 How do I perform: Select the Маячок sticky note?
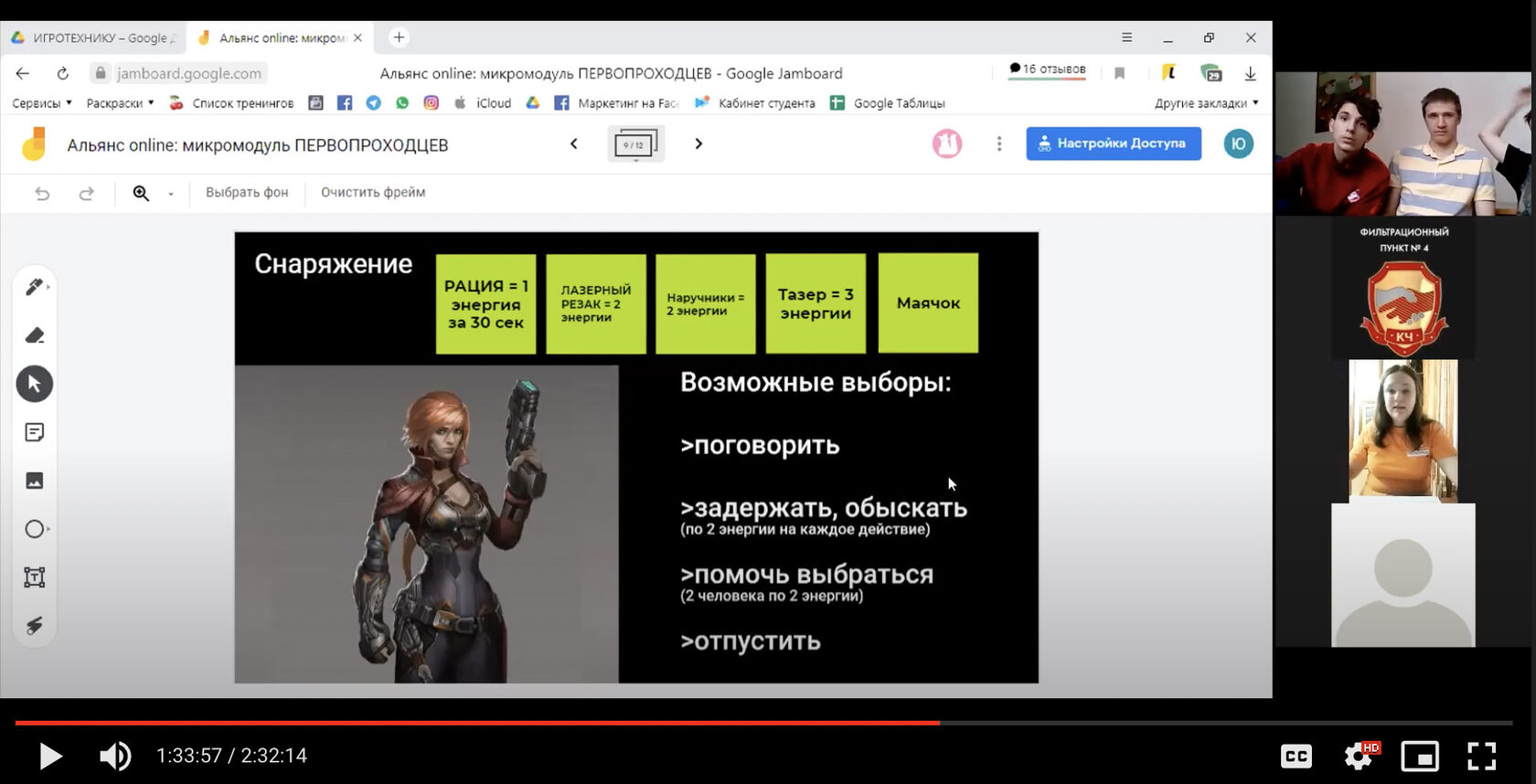928,303
